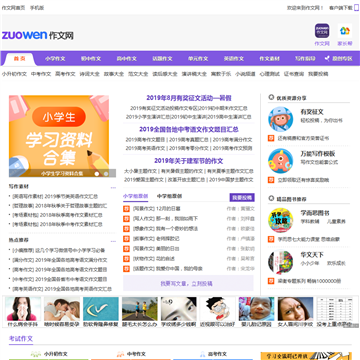Open thumbnail of woman blowing her nose
The width and height of the screenshot is (360, 360).
23,309
